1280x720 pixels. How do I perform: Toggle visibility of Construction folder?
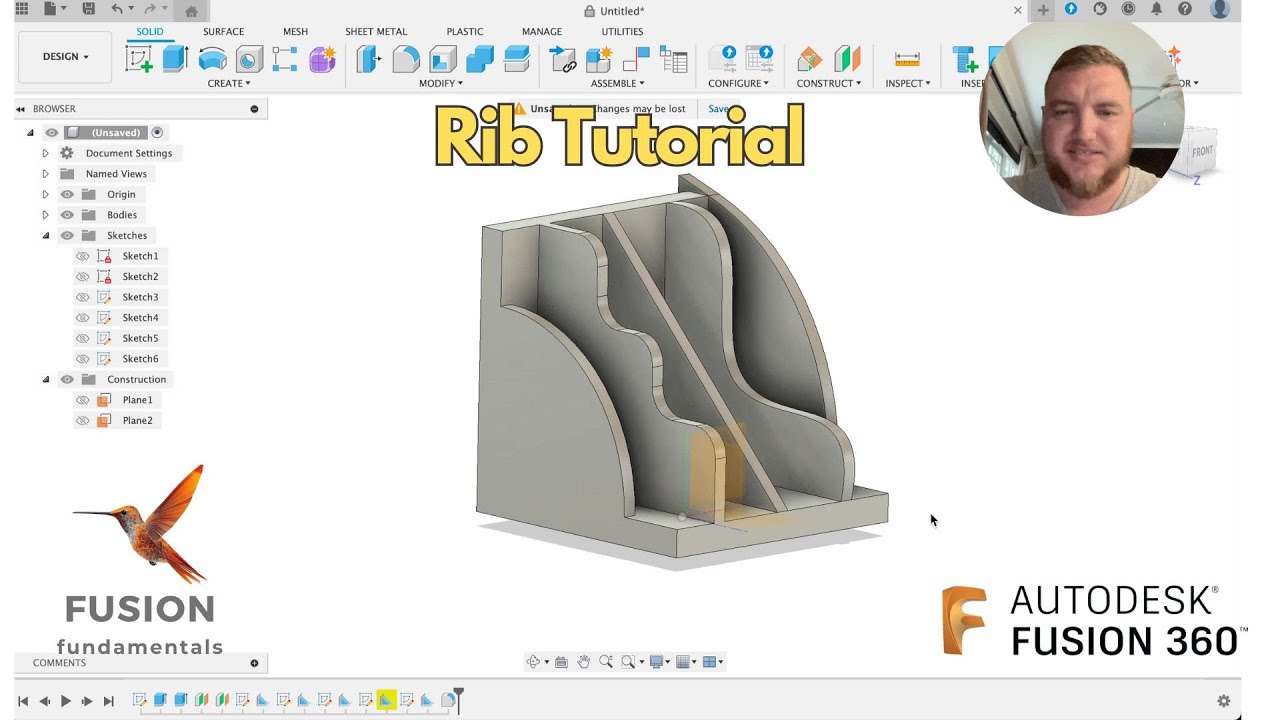(x=67, y=380)
